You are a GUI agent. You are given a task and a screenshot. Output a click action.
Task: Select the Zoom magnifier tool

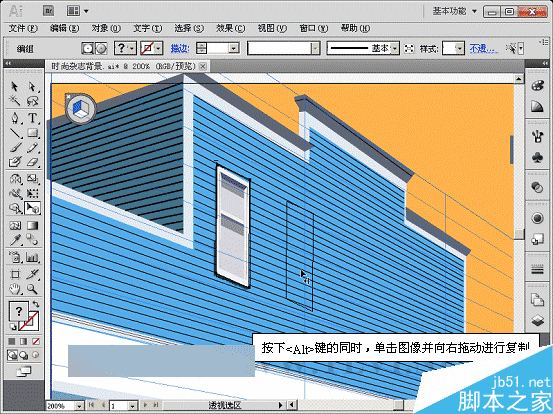point(32,289)
